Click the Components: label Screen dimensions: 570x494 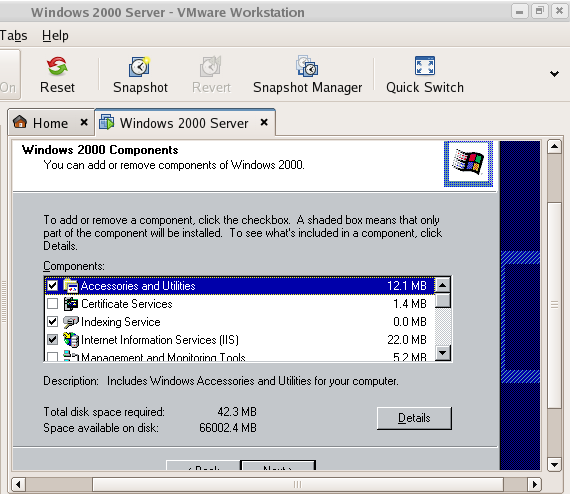(x=74, y=266)
